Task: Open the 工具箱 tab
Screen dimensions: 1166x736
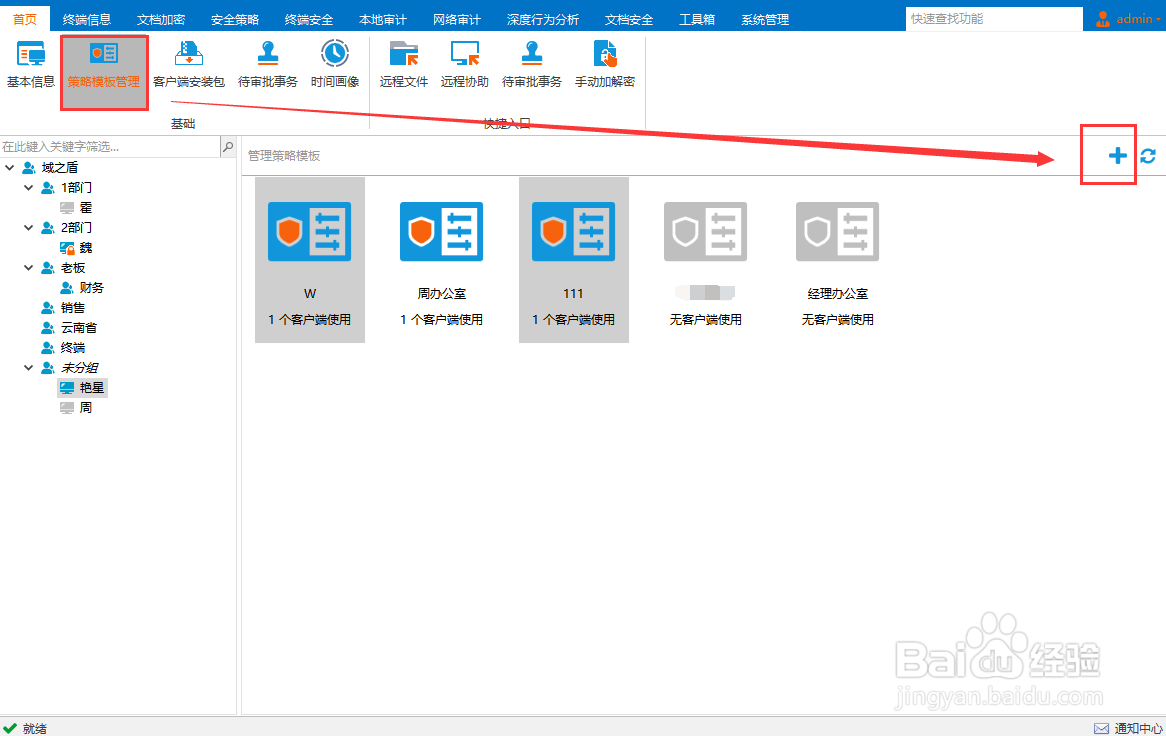Action: click(x=697, y=19)
